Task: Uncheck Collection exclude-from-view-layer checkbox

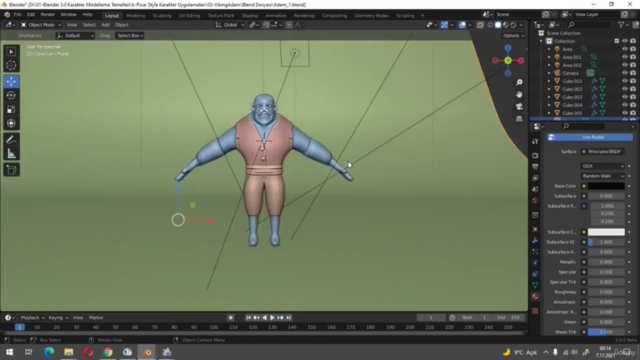Action: [x=617, y=41]
